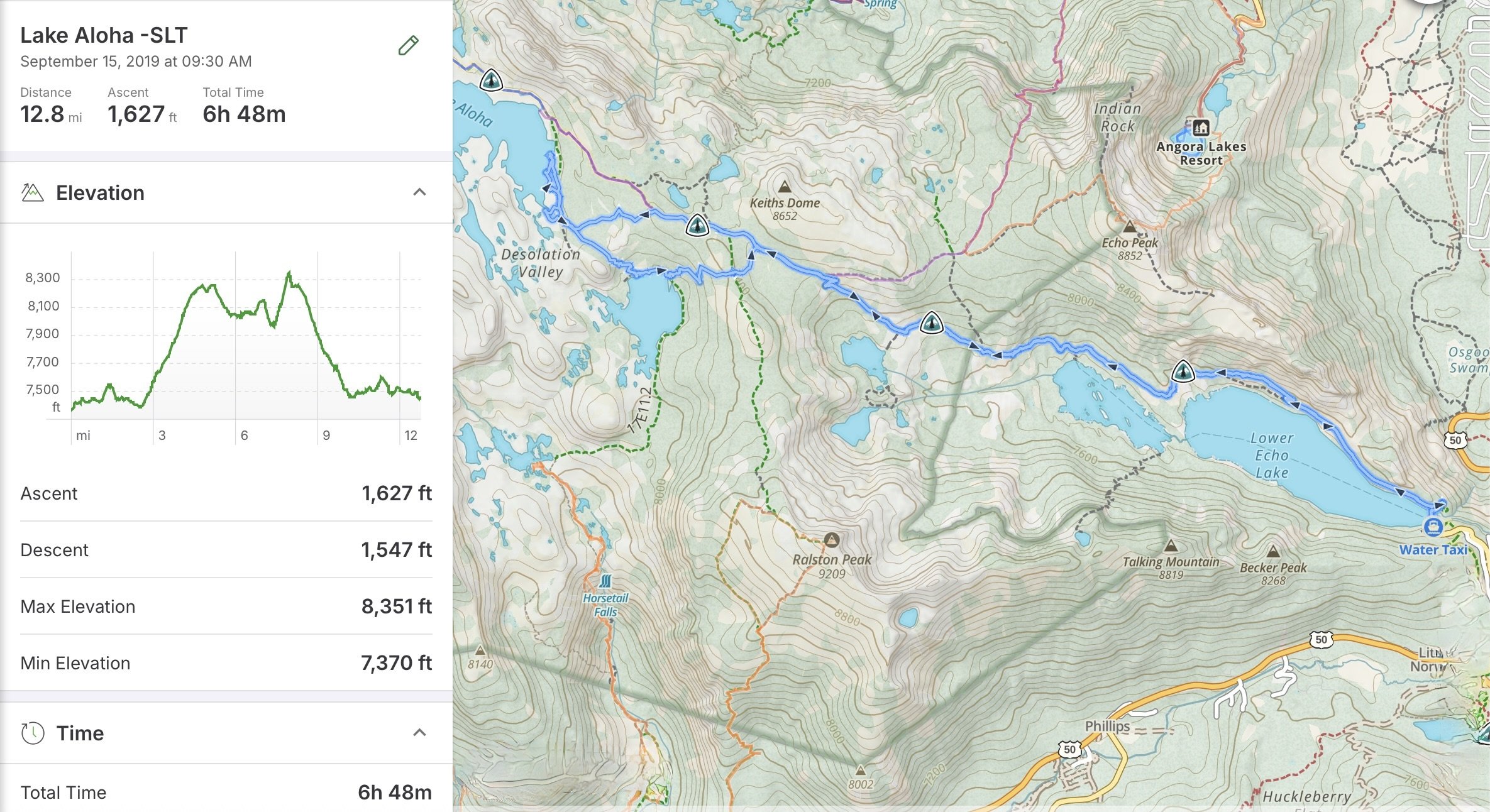
Task: Click the clock icon next to Time
Action: (x=33, y=733)
